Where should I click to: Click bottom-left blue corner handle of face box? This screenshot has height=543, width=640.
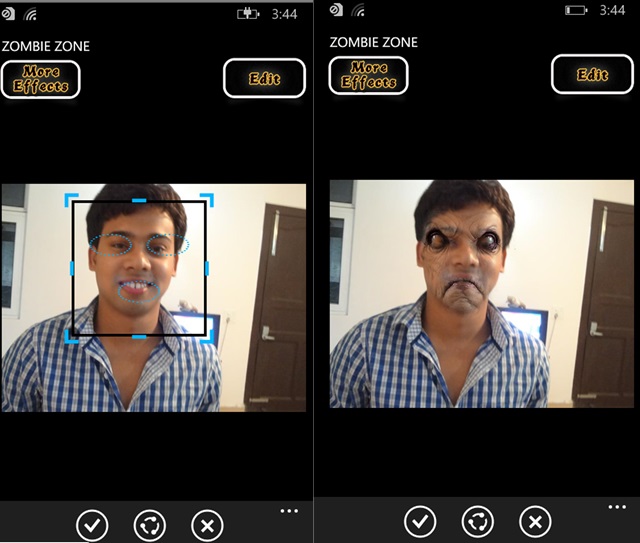point(71,337)
